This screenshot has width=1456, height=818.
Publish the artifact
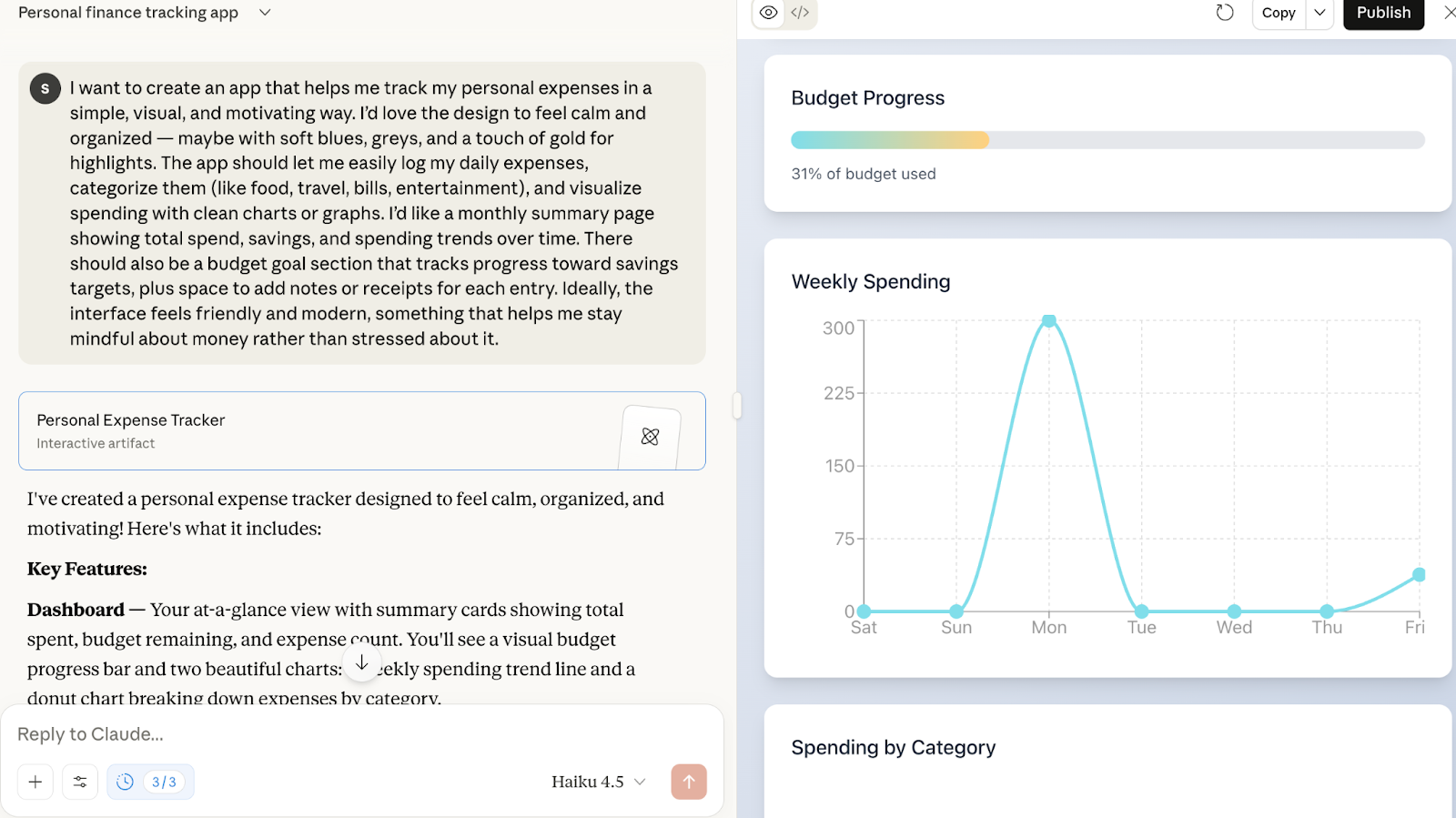(x=1383, y=13)
